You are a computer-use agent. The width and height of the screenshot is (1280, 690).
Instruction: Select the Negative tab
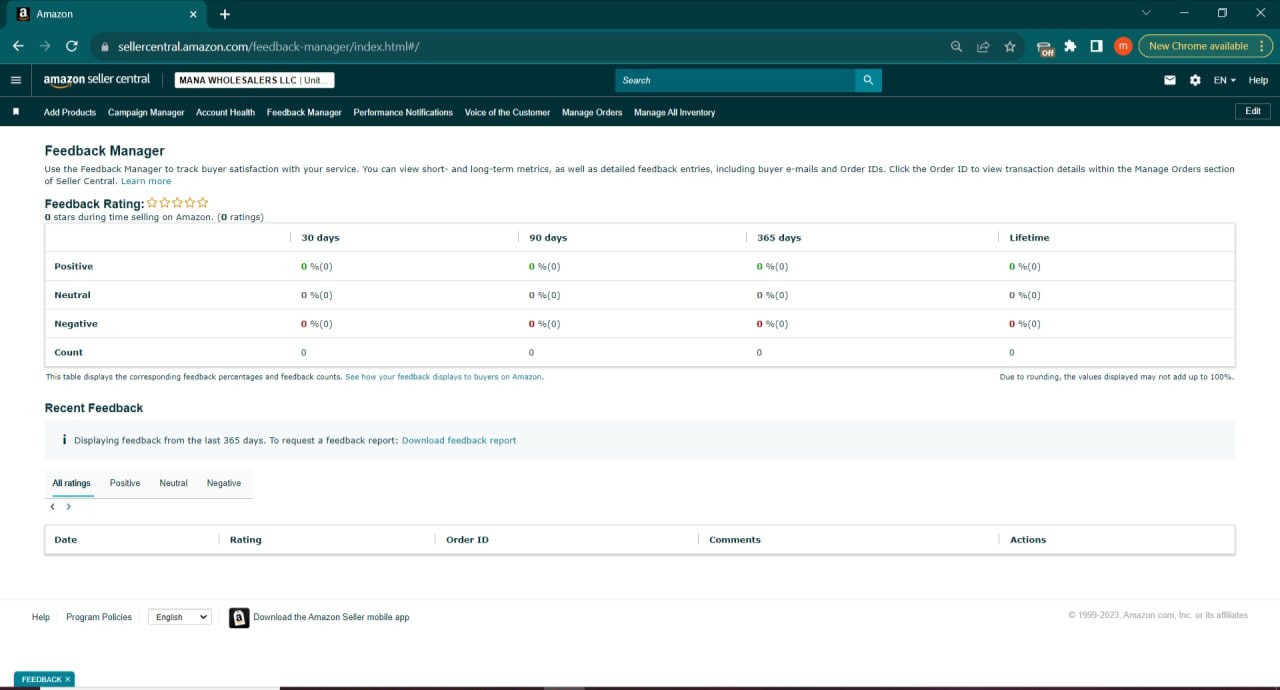224,483
